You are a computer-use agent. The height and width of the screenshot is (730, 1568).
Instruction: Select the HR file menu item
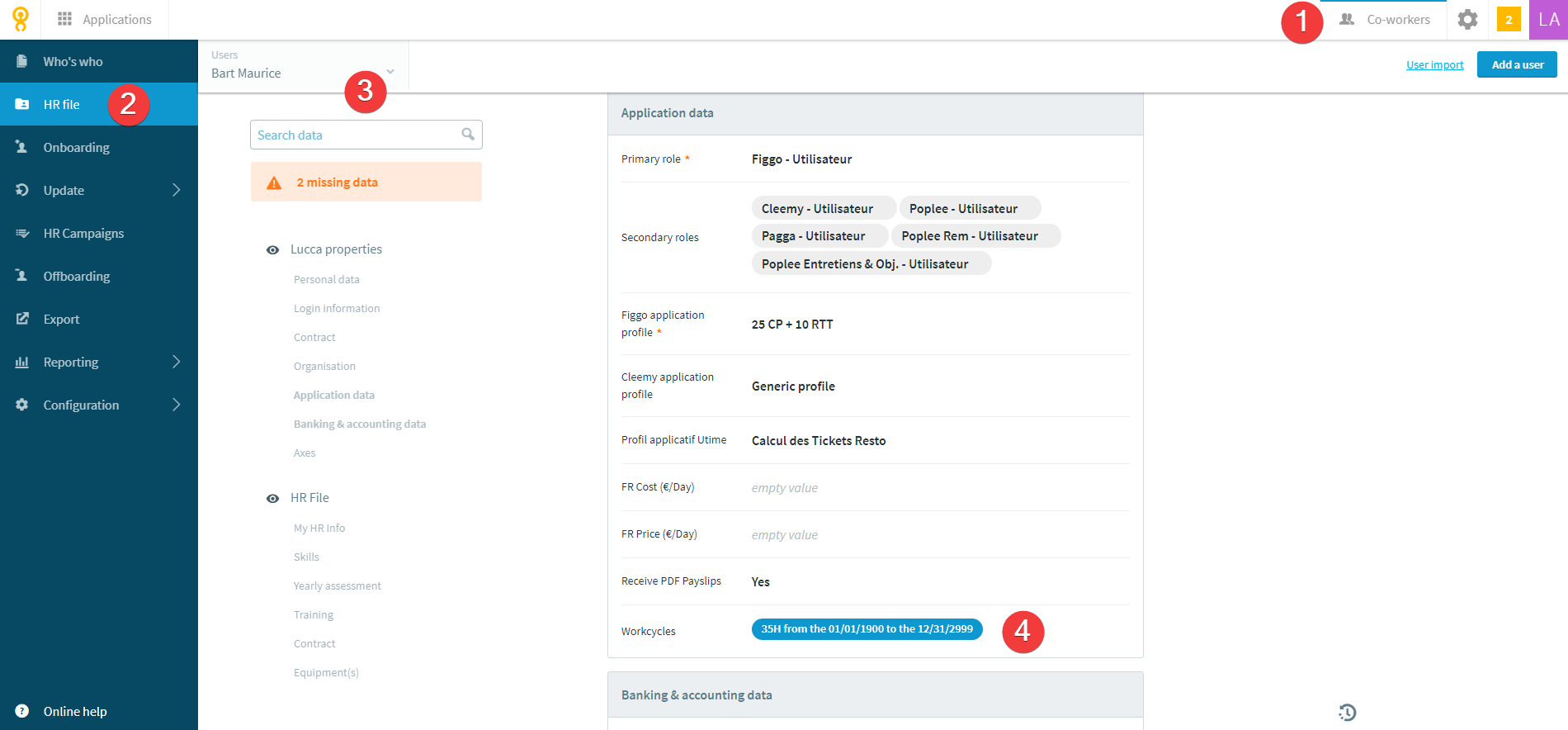(x=99, y=104)
